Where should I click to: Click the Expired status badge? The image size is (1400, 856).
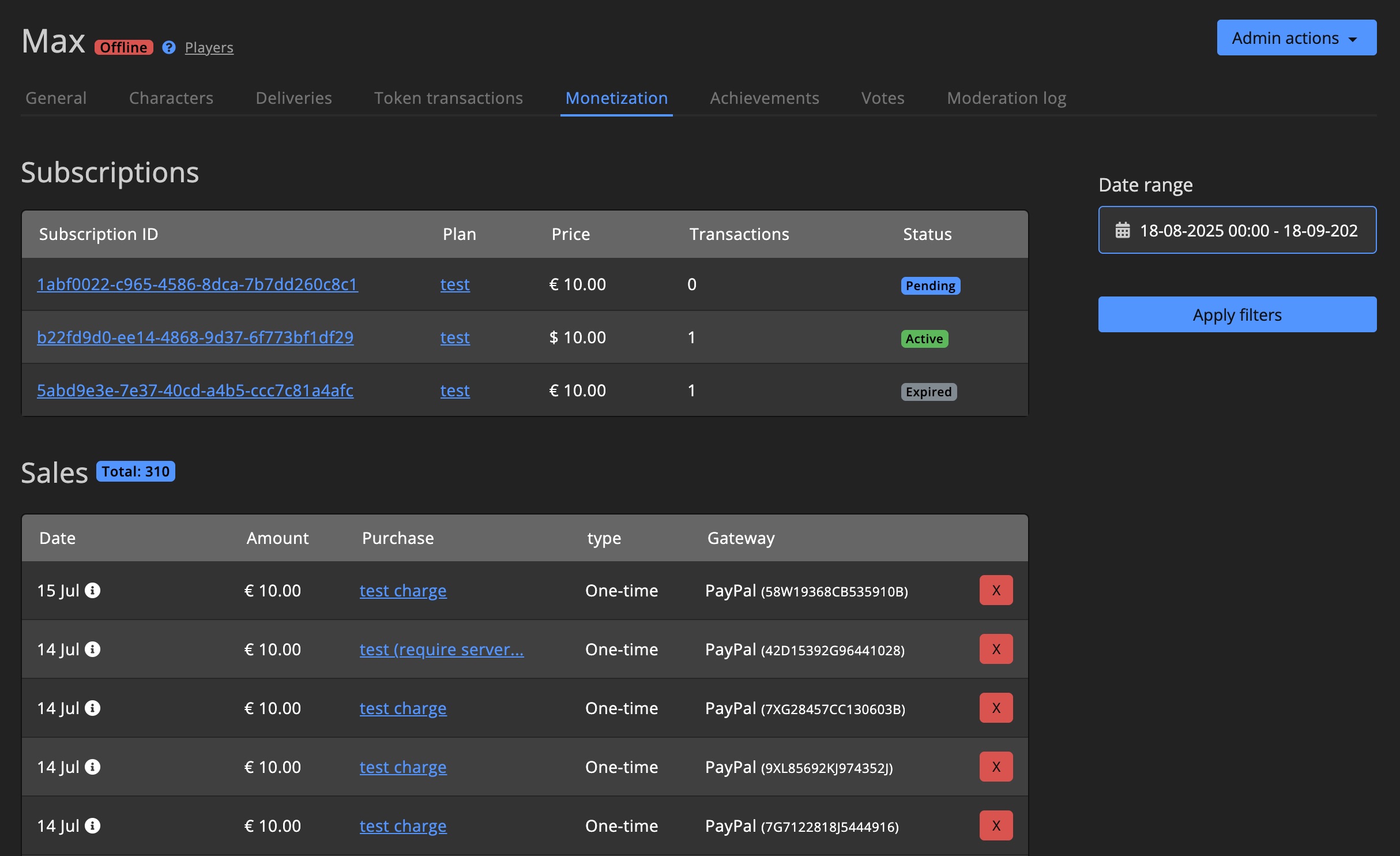coord(928,392)
